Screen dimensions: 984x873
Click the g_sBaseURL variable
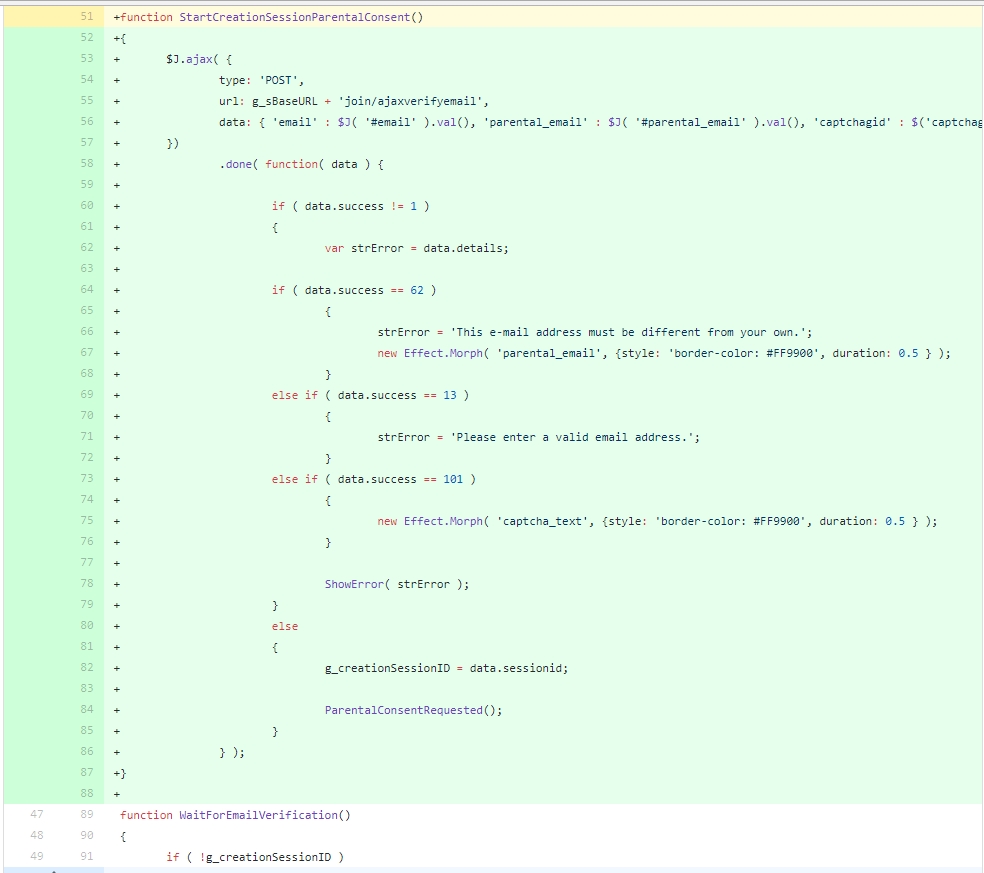coord(285,101)
